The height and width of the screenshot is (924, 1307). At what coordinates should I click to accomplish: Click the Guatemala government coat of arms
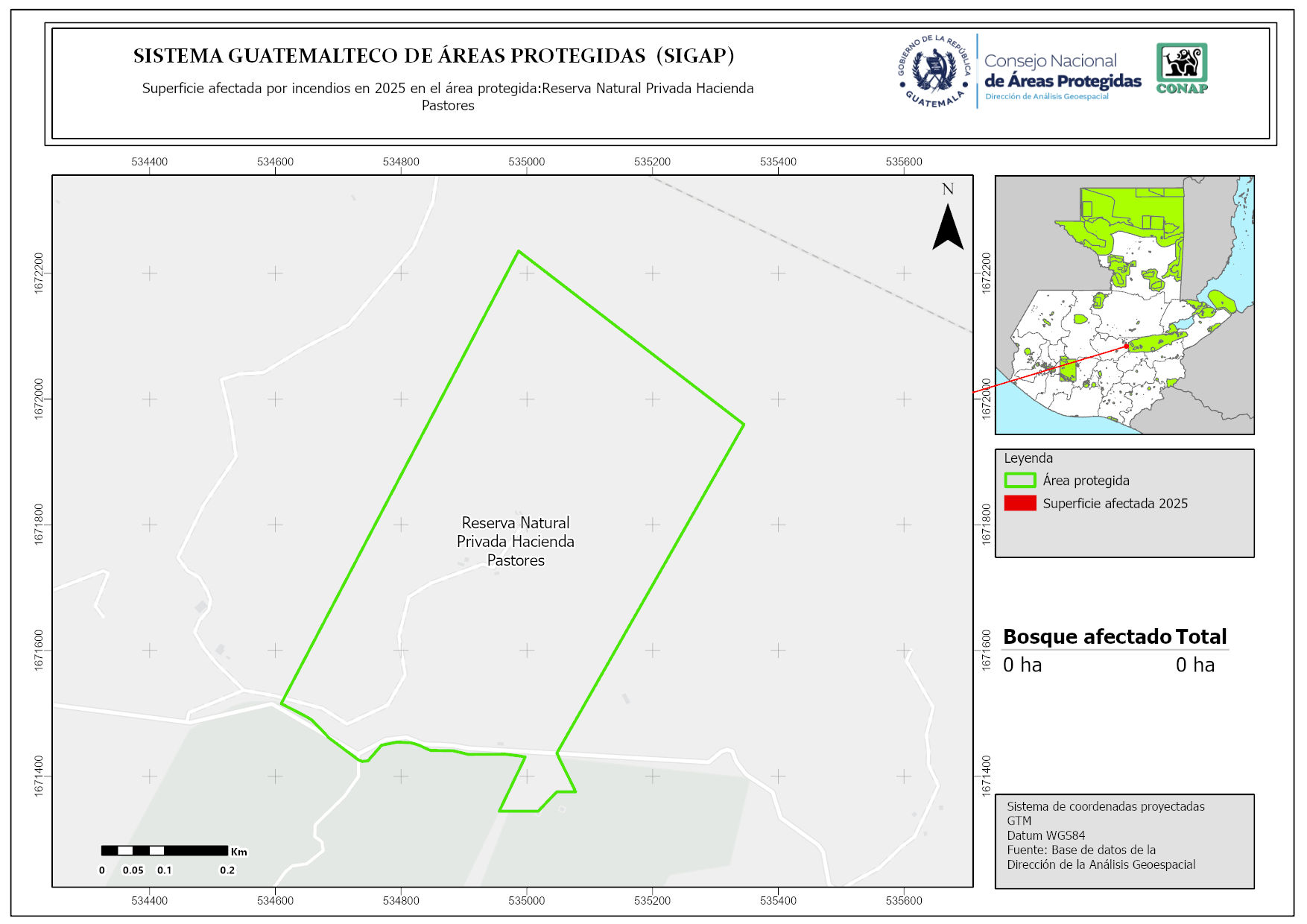934,72
